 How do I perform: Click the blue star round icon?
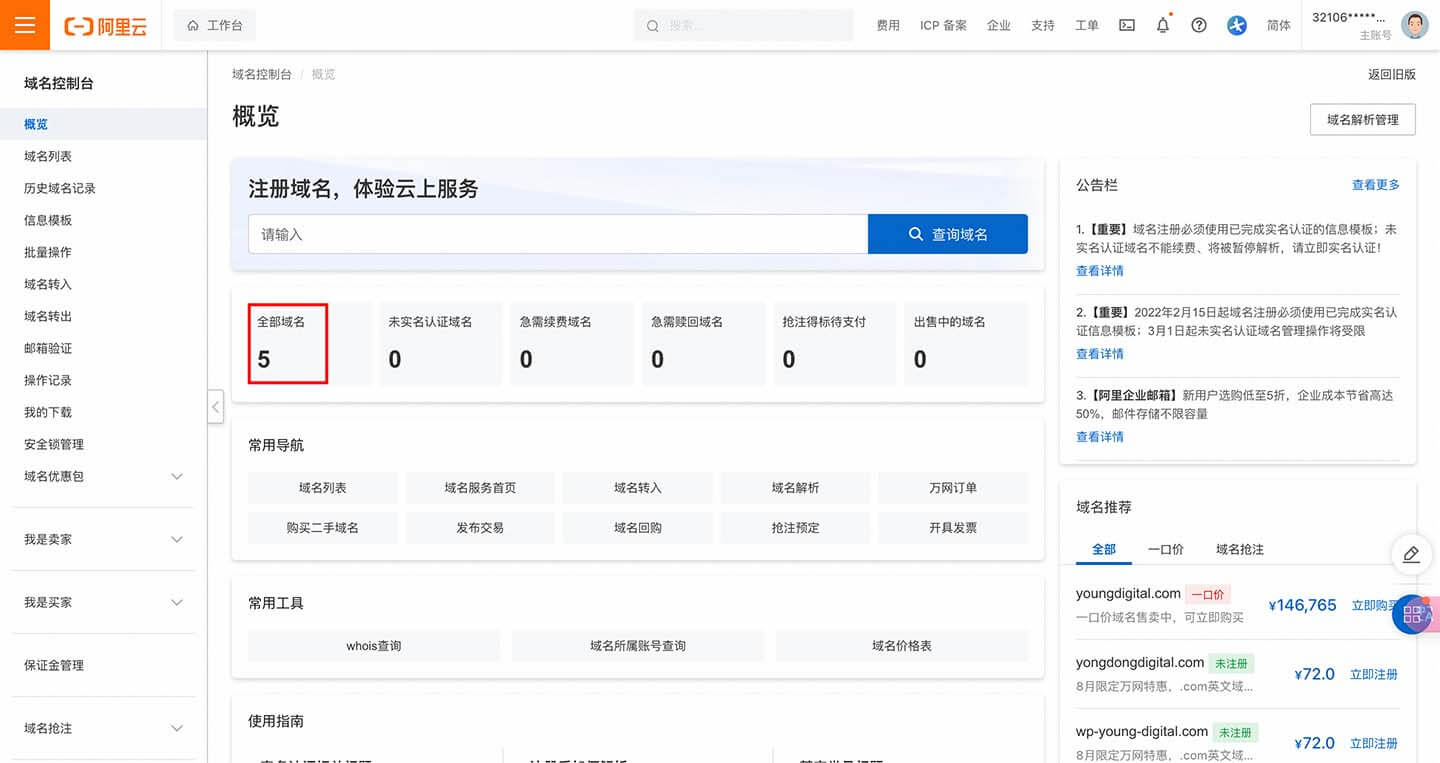pyautogui.click(x=1237, y=26)
